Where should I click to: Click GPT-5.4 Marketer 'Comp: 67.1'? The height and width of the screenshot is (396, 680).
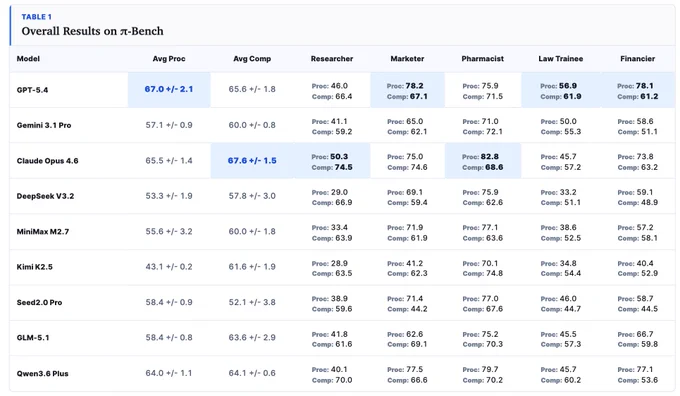coord(407,96)
